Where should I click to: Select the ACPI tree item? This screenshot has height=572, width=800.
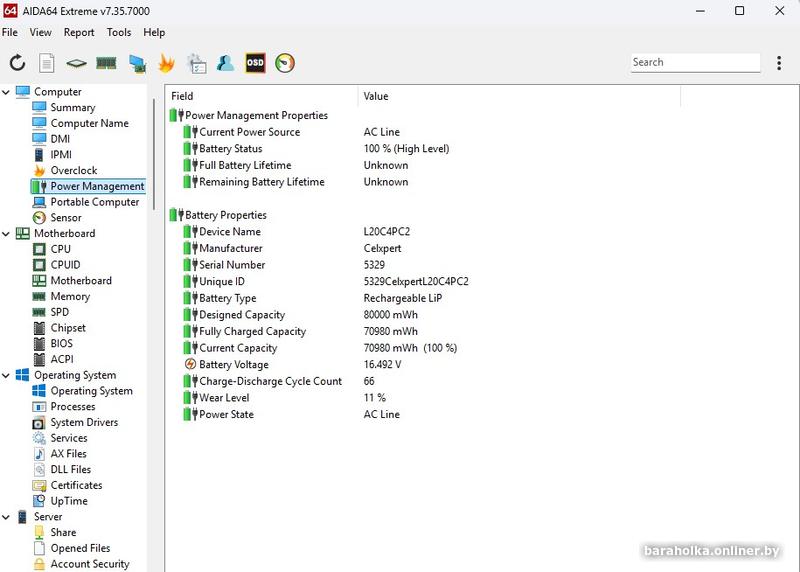[x=53, y=359]
